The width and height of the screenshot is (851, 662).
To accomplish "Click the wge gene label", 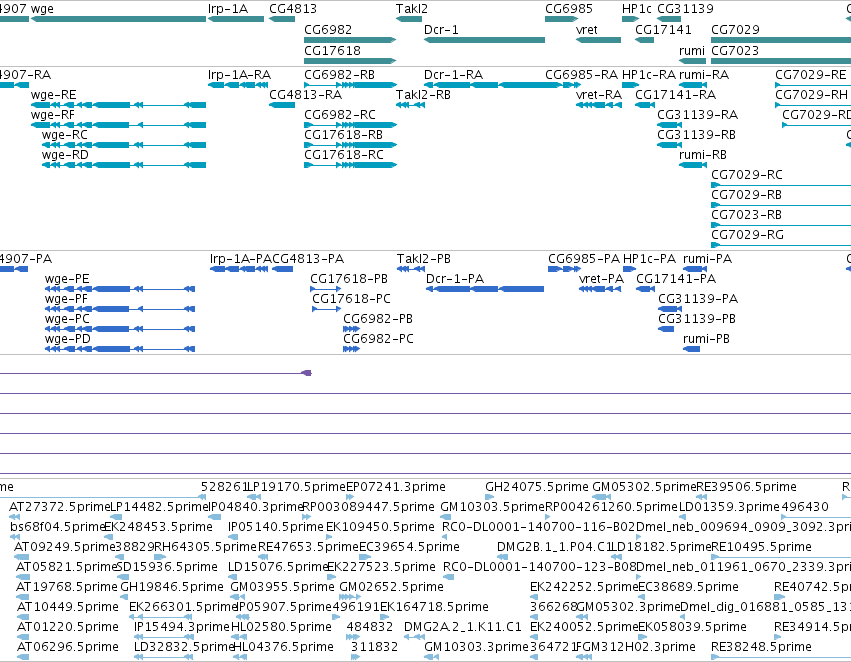I will (42, 9).
